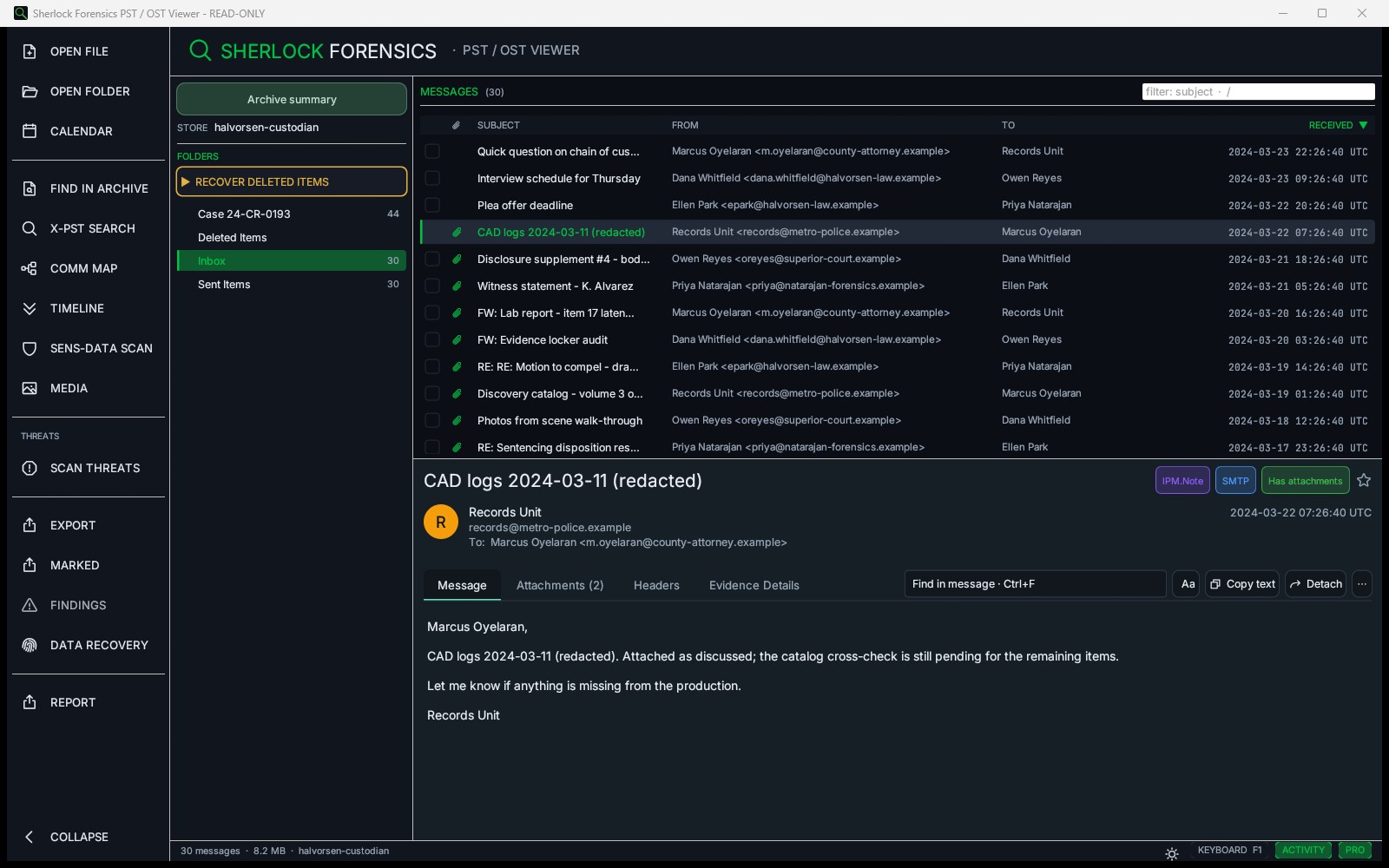1389x868 pixels.
Task: Tick the Witness statement - K. Alvarez checkbox
Action: click(x=432, y=286)
